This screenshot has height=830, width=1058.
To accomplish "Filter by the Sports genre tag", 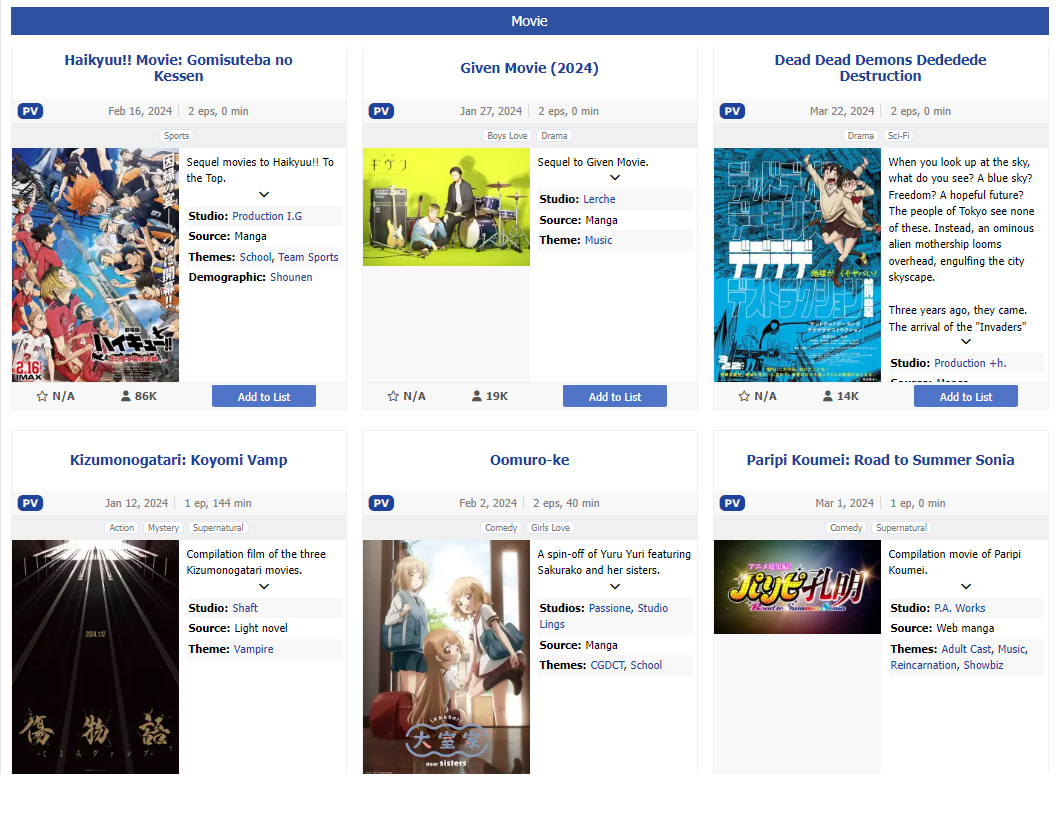I will 177,136.
